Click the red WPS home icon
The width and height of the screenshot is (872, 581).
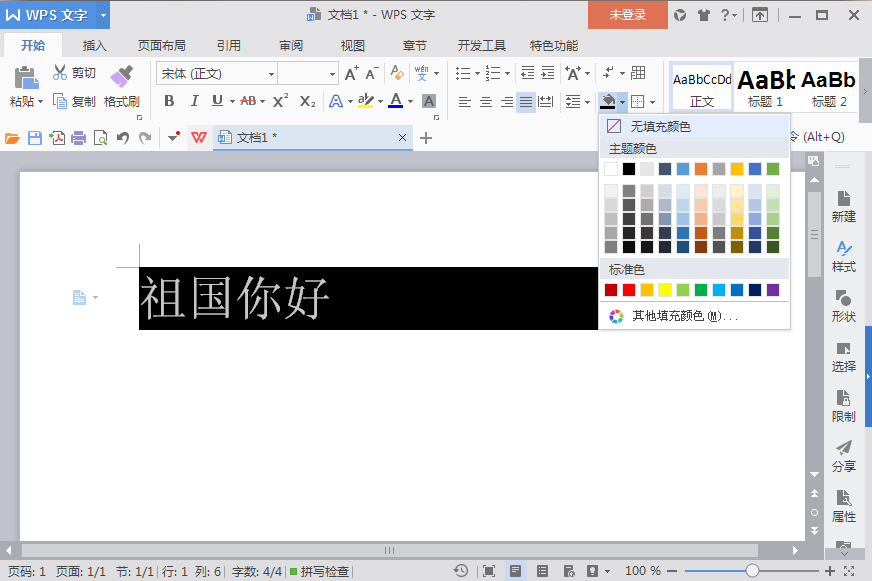(x=199, y=137)
